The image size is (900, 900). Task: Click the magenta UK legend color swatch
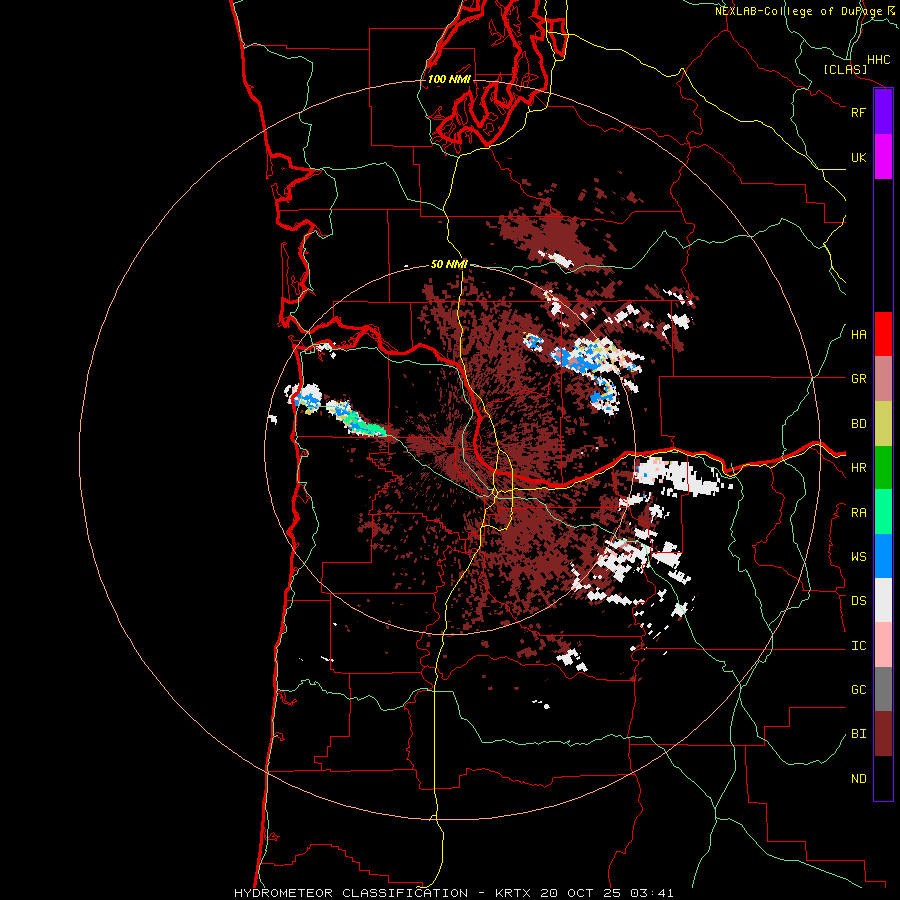pos(883,157)
